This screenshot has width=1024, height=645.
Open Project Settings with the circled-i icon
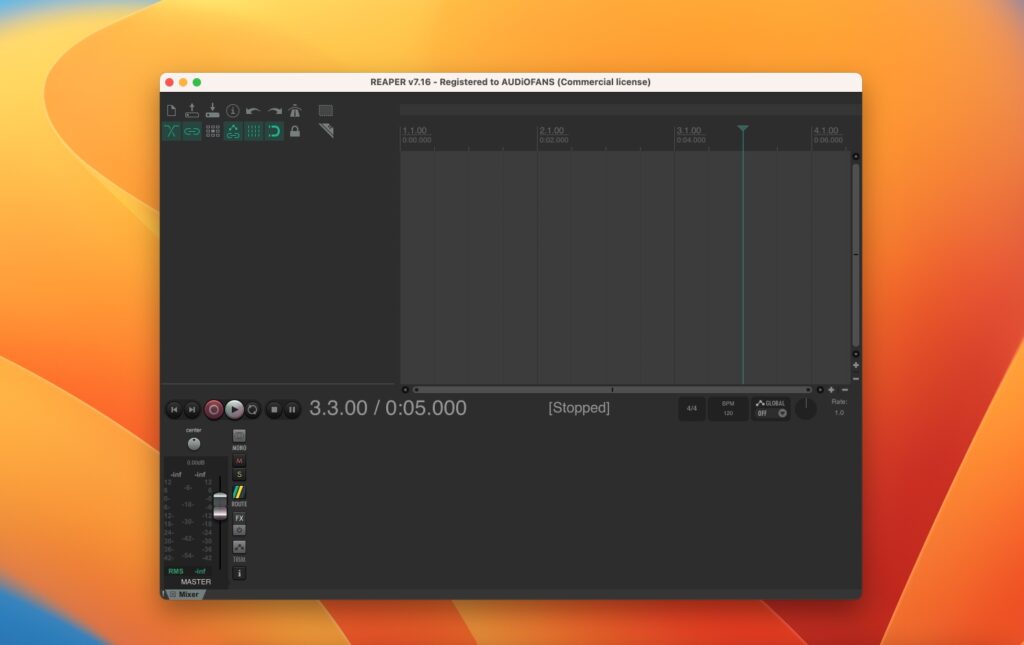tap(233, 110)
